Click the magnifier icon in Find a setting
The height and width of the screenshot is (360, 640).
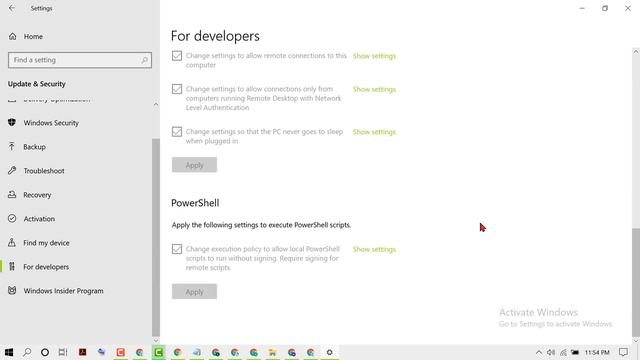[144, 60]
